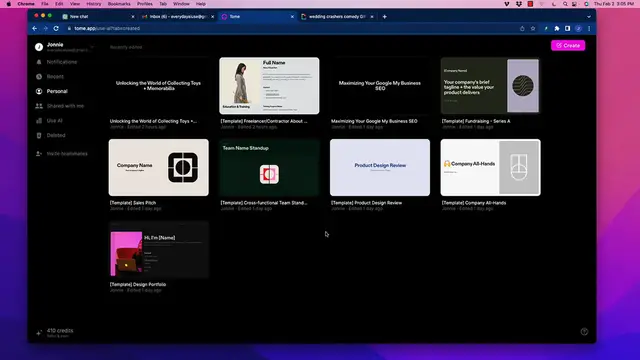The width and height of the screenshot is (640, 360).
Task: Toggle the Chrome side panel icon
Action: click(x=567, y=29)
